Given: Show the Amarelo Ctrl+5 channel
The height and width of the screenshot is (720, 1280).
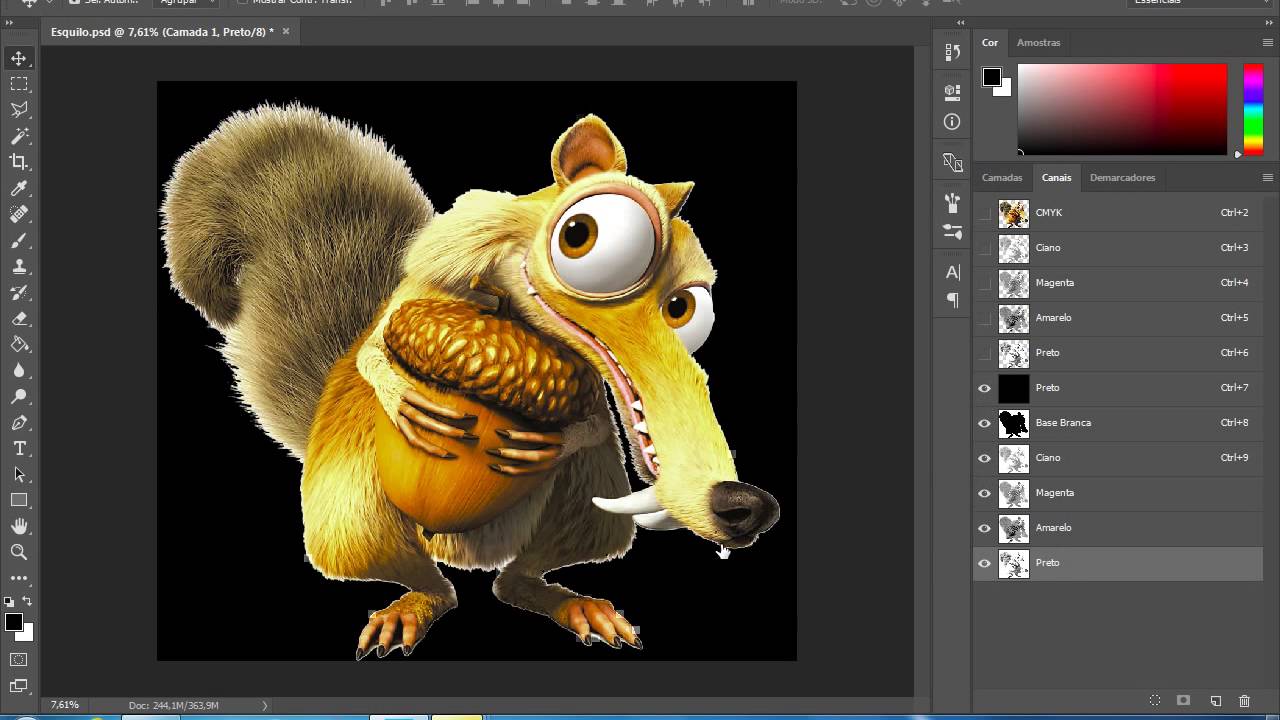Looking at the screenshot, I should pos(985,318).
